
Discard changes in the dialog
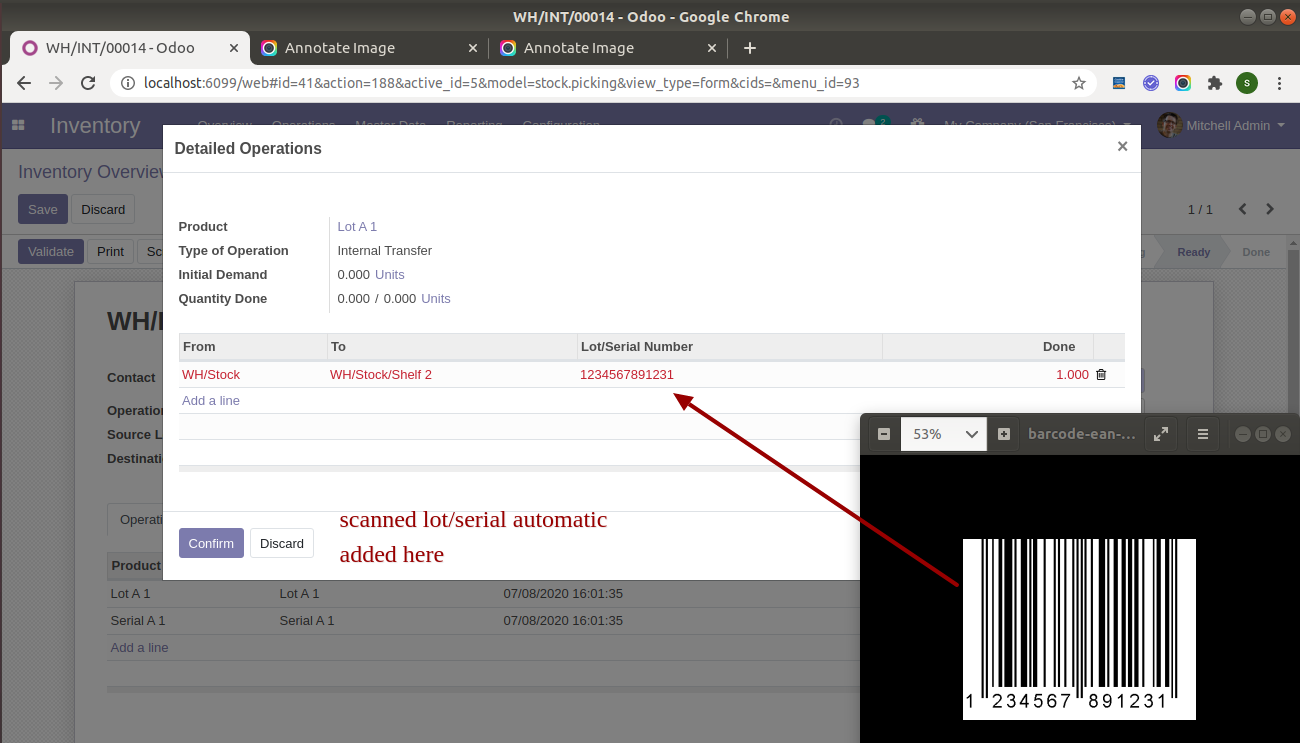point(282,543)
